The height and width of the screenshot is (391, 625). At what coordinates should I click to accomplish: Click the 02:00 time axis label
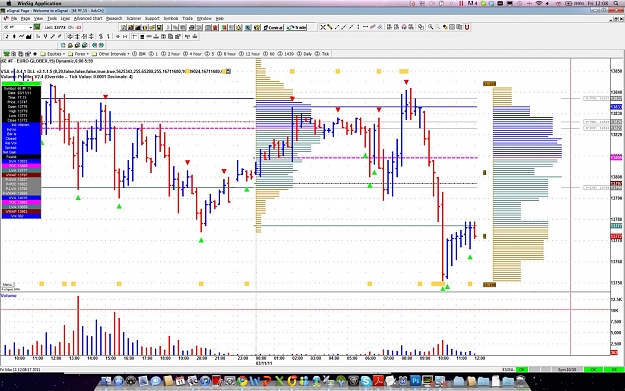point(297,358)
